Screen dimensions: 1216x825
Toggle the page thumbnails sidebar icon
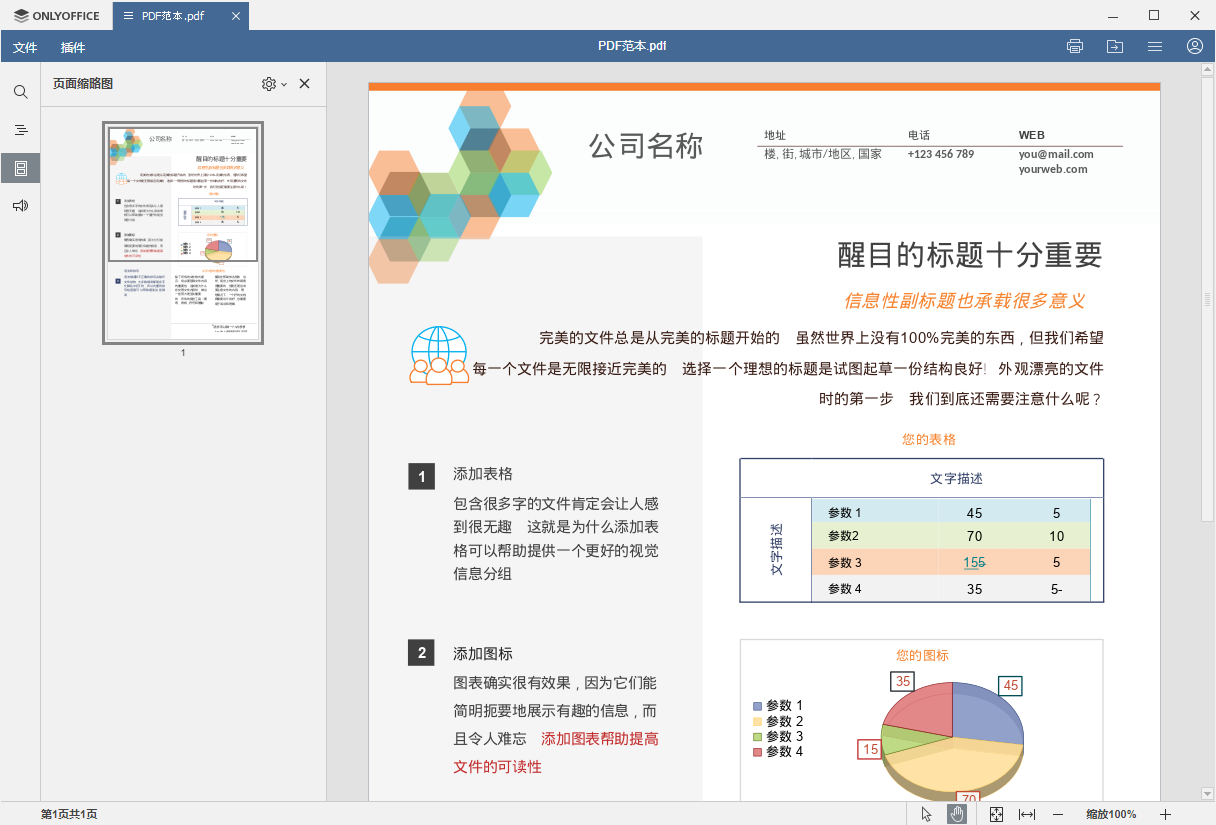coord(20,168)
